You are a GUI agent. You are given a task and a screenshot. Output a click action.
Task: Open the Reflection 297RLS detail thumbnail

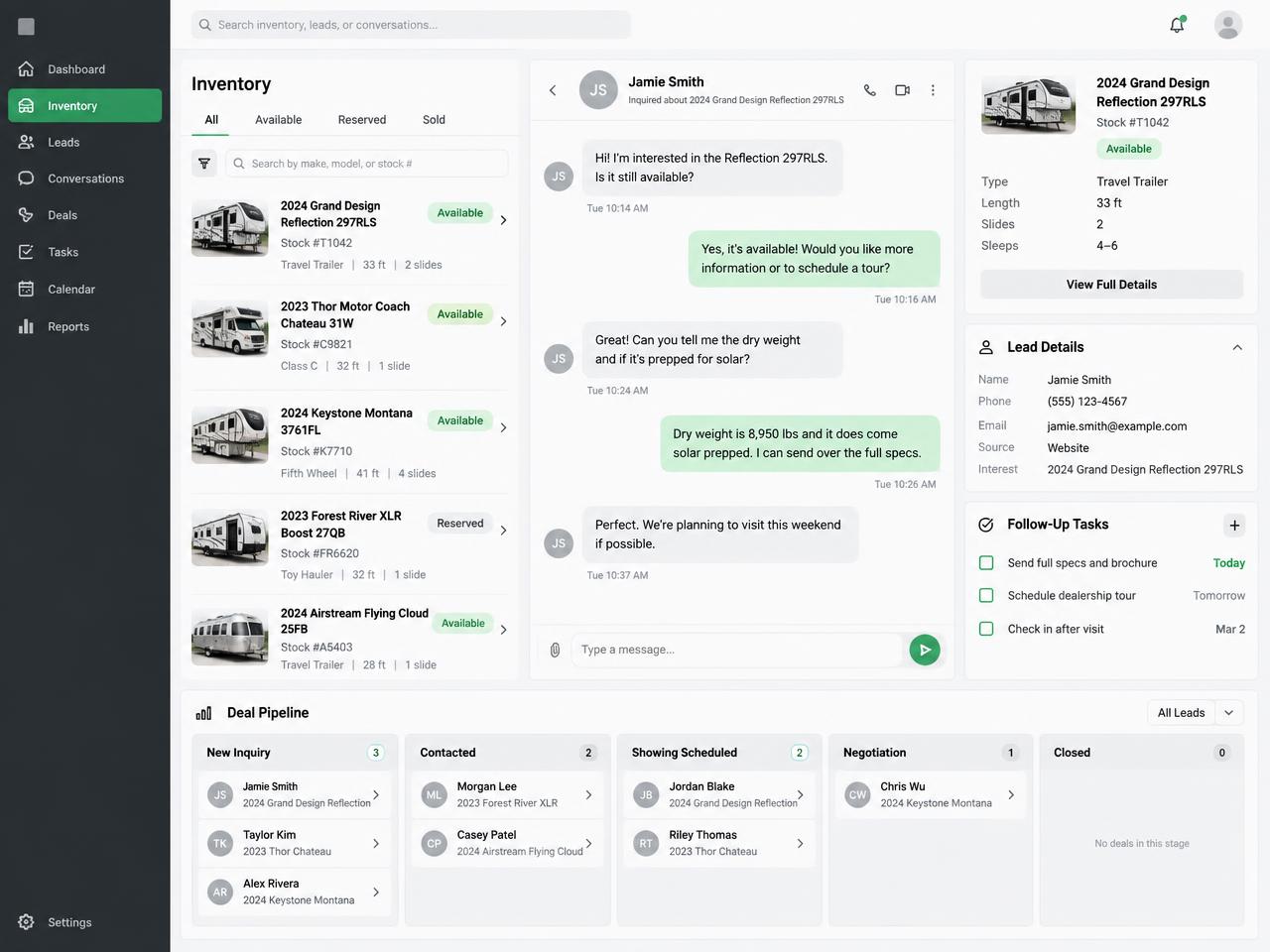[1029, 105]
